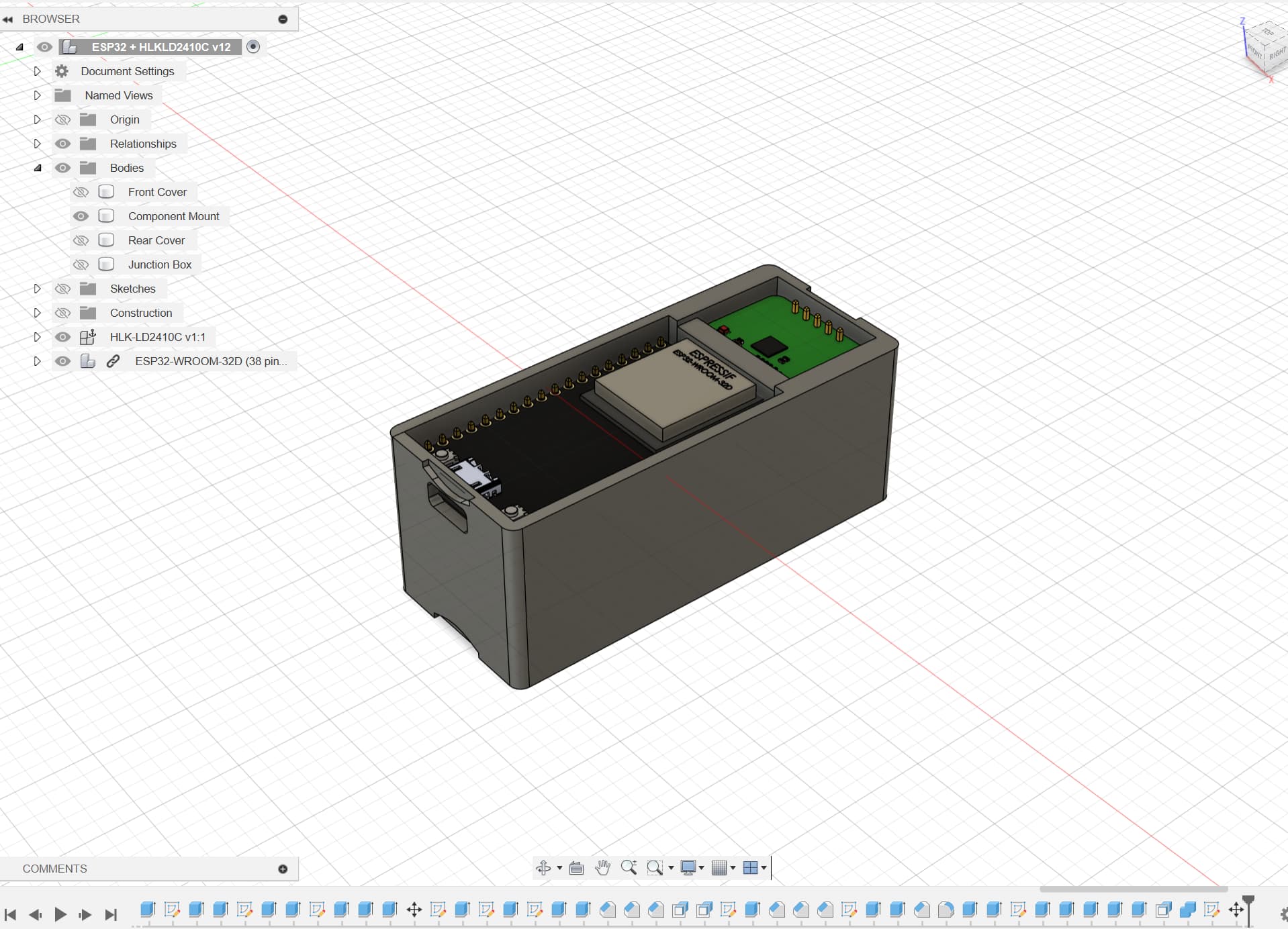Show the Construction folder

(62, 313)
